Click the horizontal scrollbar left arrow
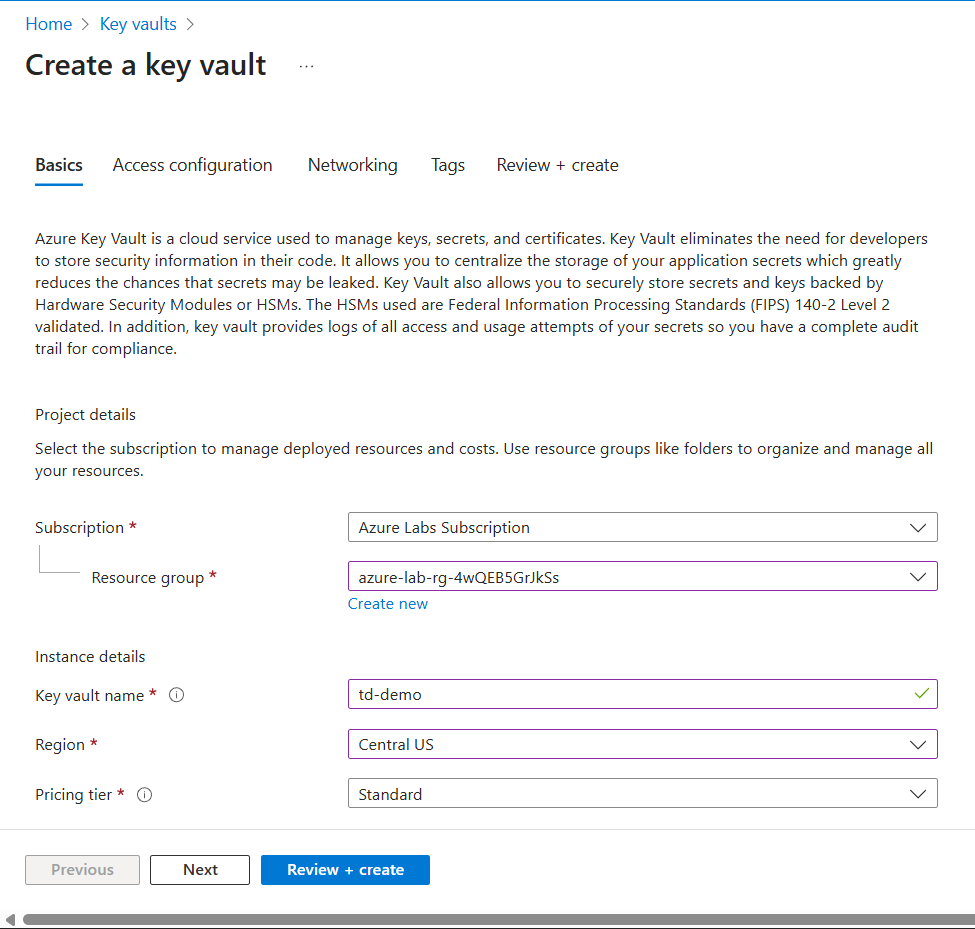This screenshot has height=929, width=975. click(x=10, y=920)
